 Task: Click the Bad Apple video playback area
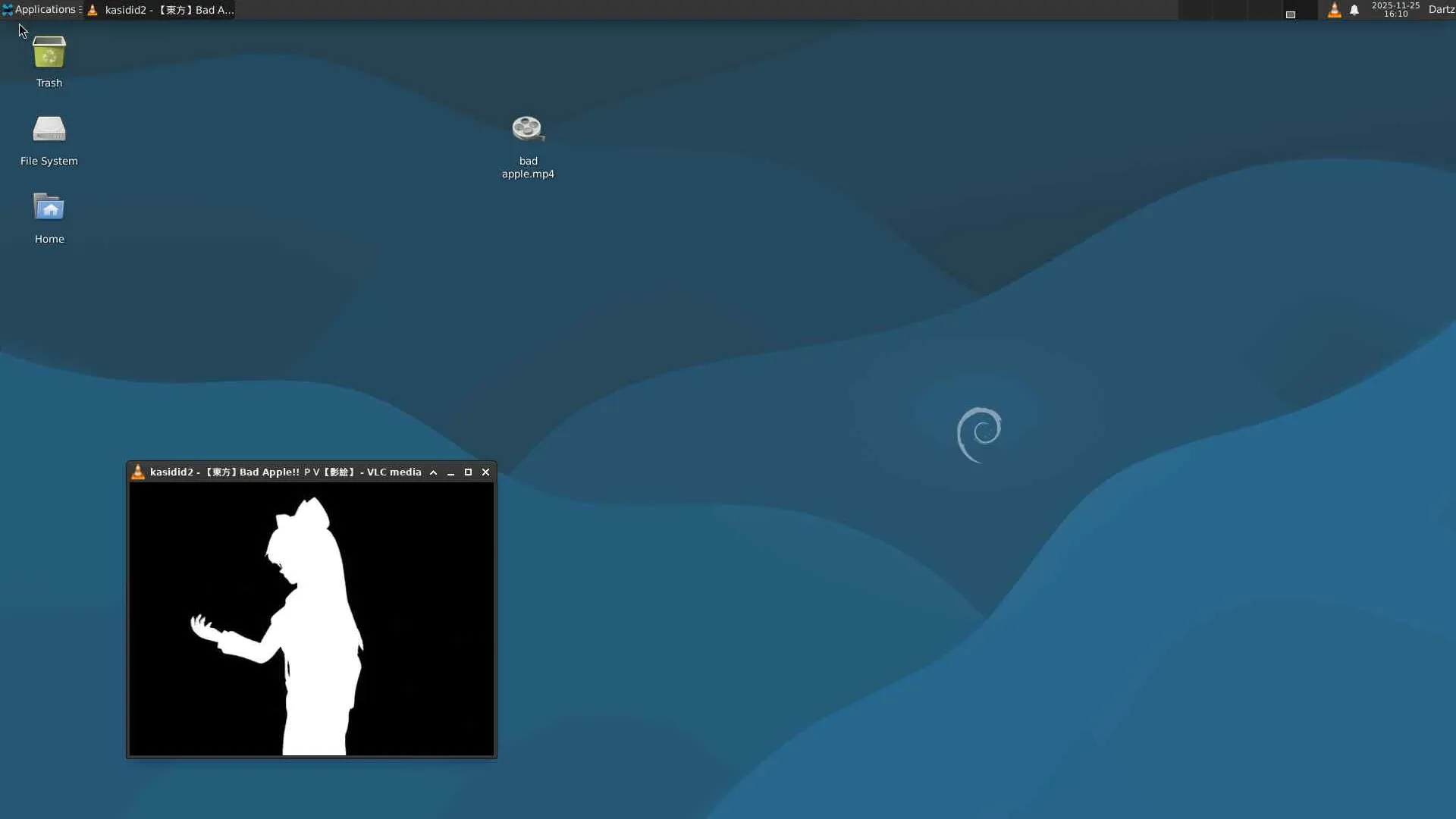tap(311, 619)
